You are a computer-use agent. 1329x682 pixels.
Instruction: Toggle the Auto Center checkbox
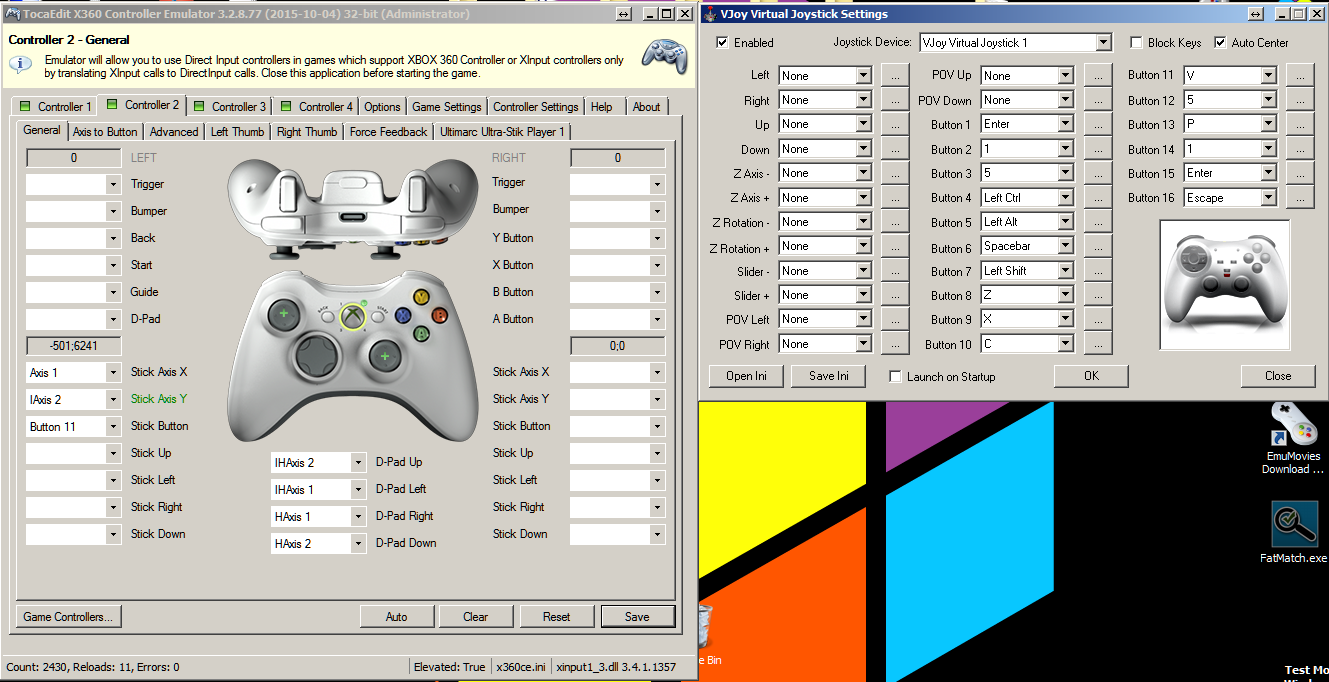[x=1220, y=43]
